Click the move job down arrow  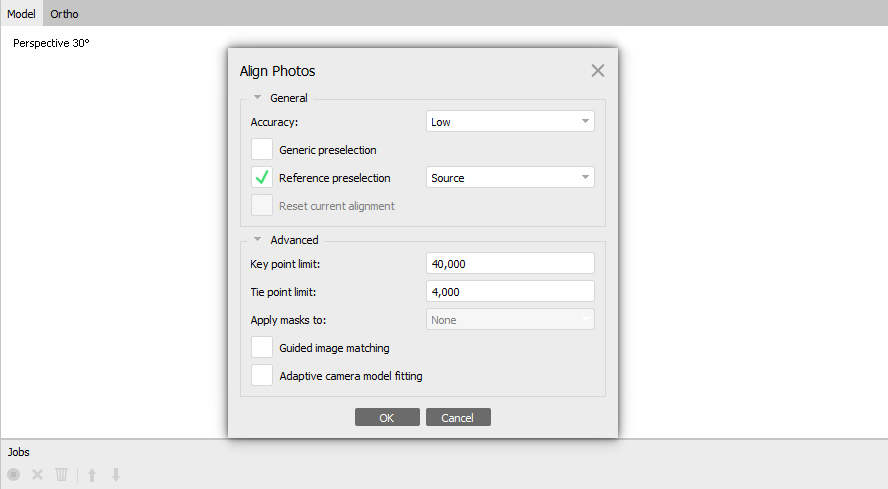pyautogui.click(x=116, y=475)
